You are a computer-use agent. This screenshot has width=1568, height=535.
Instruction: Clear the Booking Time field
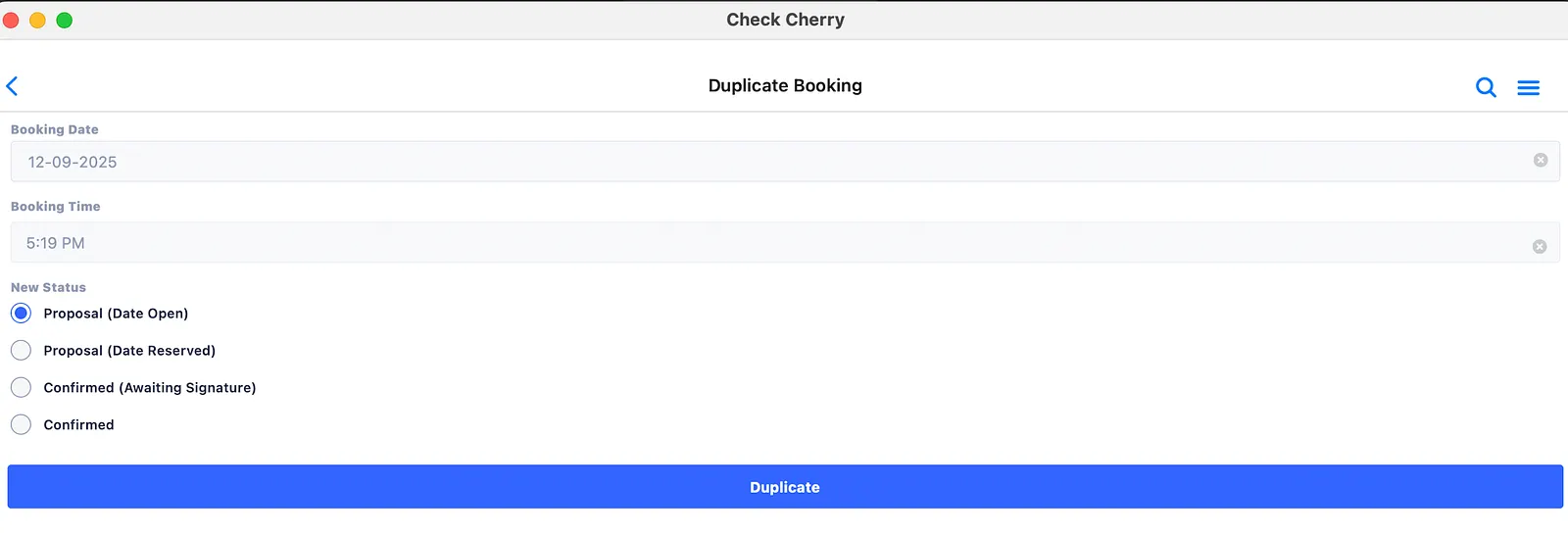[1540, 246]
